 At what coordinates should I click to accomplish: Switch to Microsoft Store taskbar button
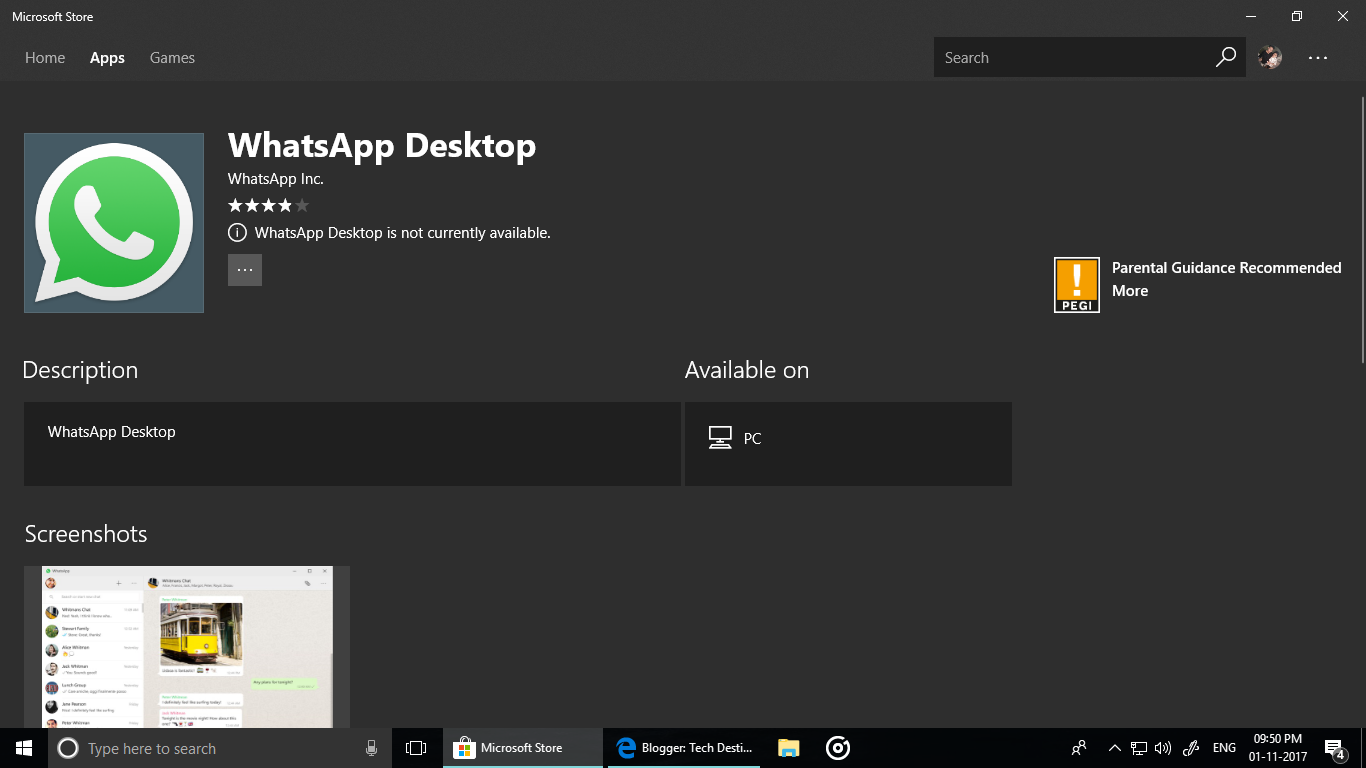[522, 748]
